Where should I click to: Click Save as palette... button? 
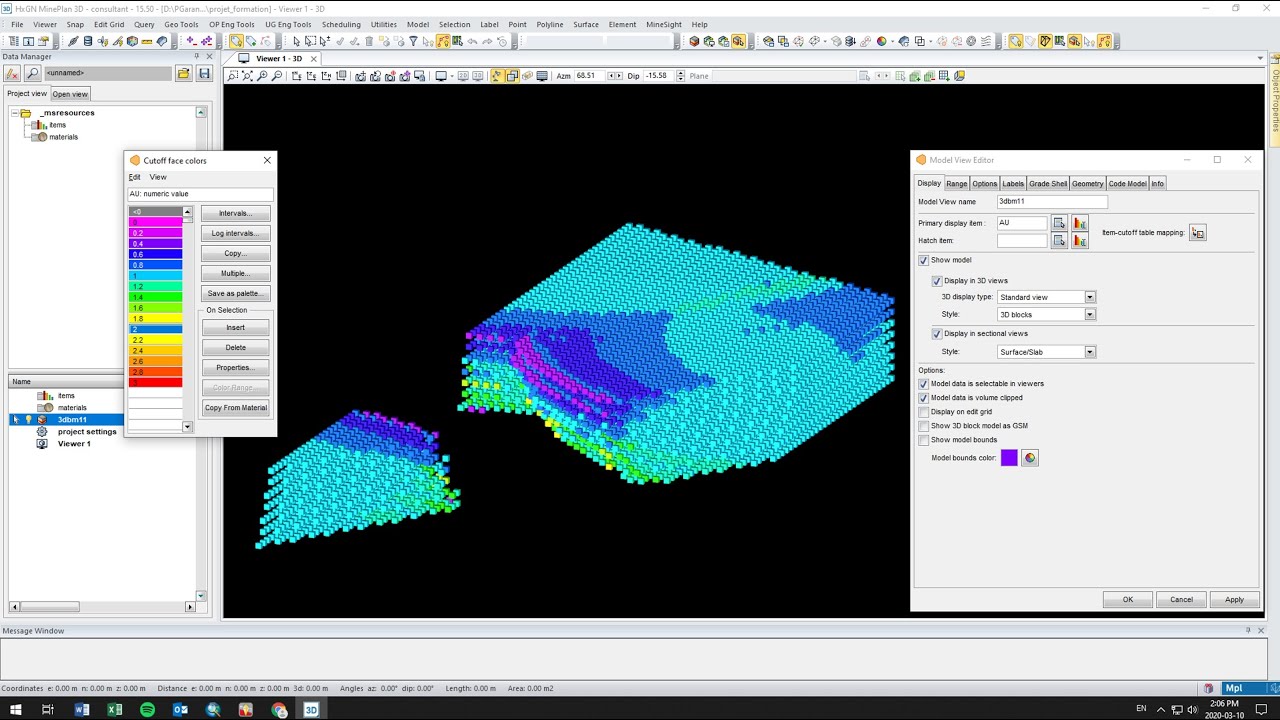coord(235,293)
